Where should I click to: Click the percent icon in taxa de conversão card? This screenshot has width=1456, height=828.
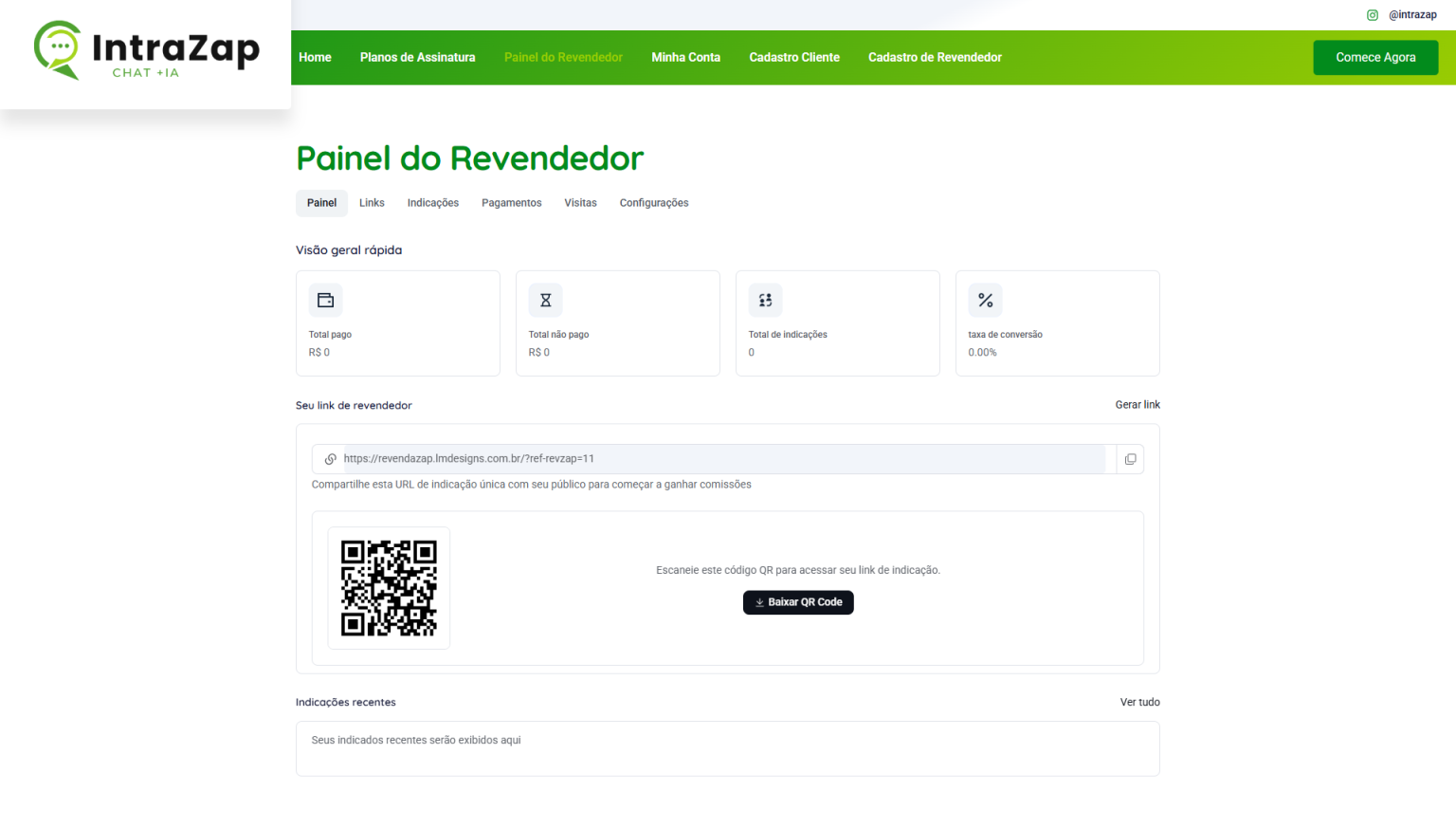[985, 301]
